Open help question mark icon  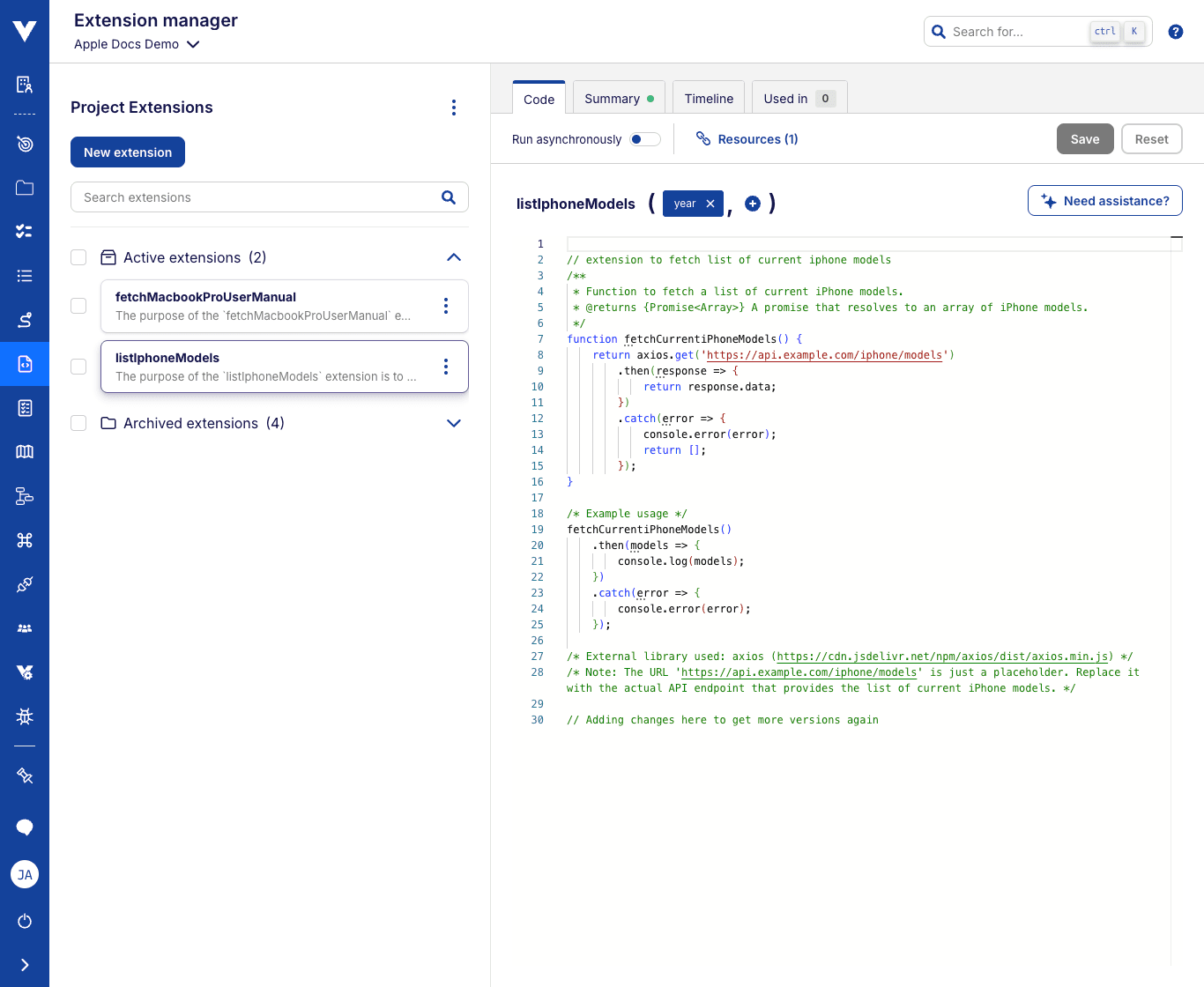pyautogui.click(x=1176, y=32)
